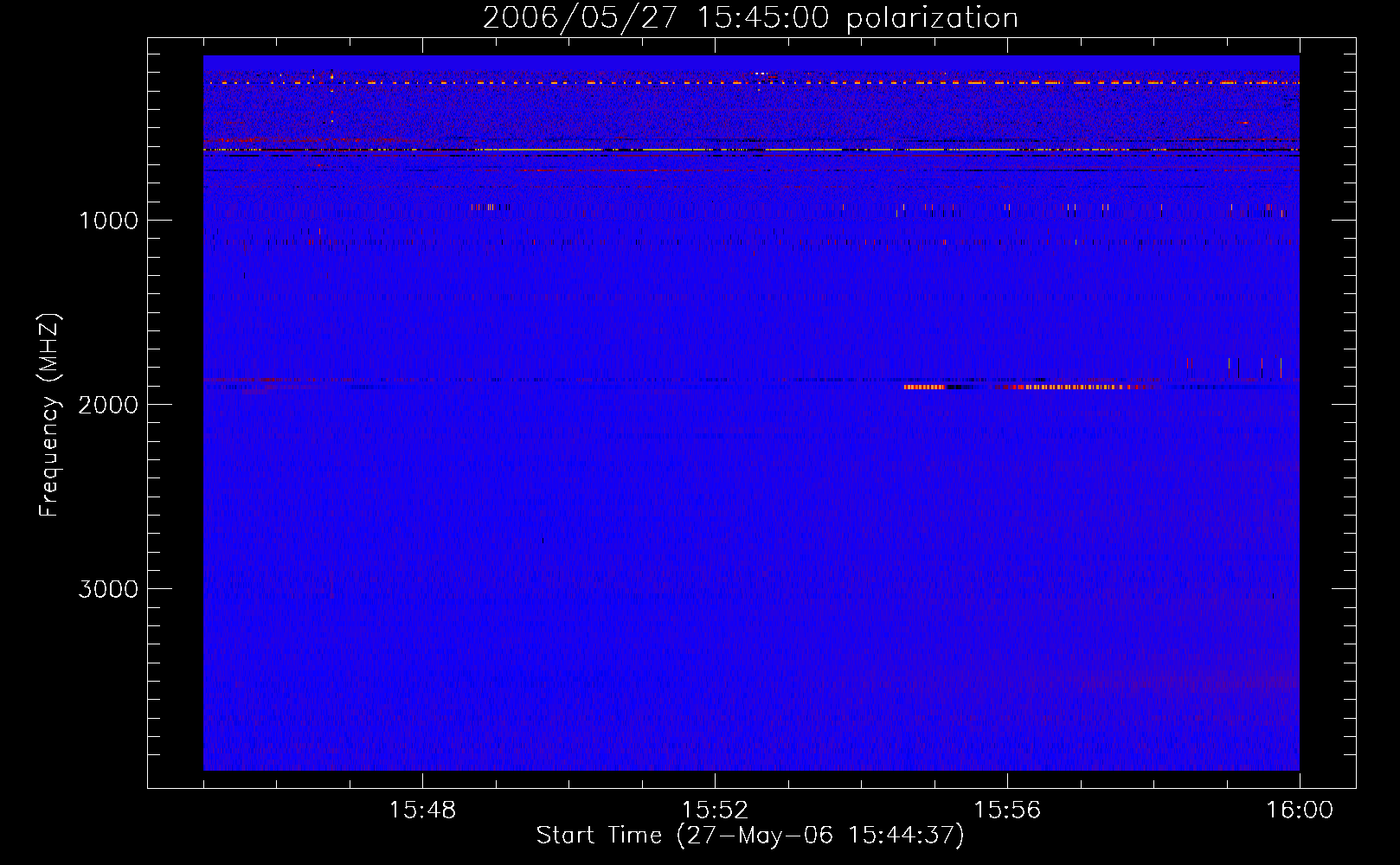Click the bright orange burst line near 2000 MHz
The height and width of the screenshot is (865, 1400).
[1025, 388]
